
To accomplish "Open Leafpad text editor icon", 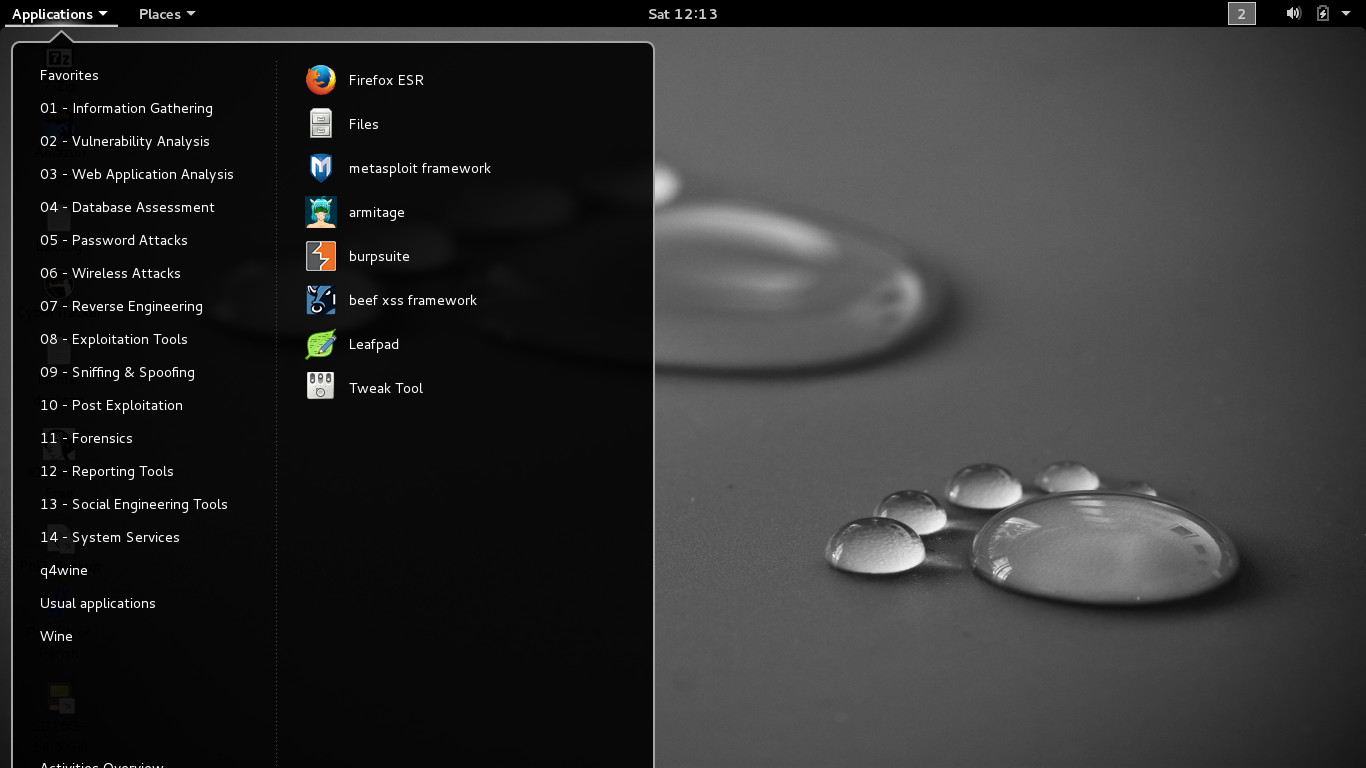I will (321, 344).
